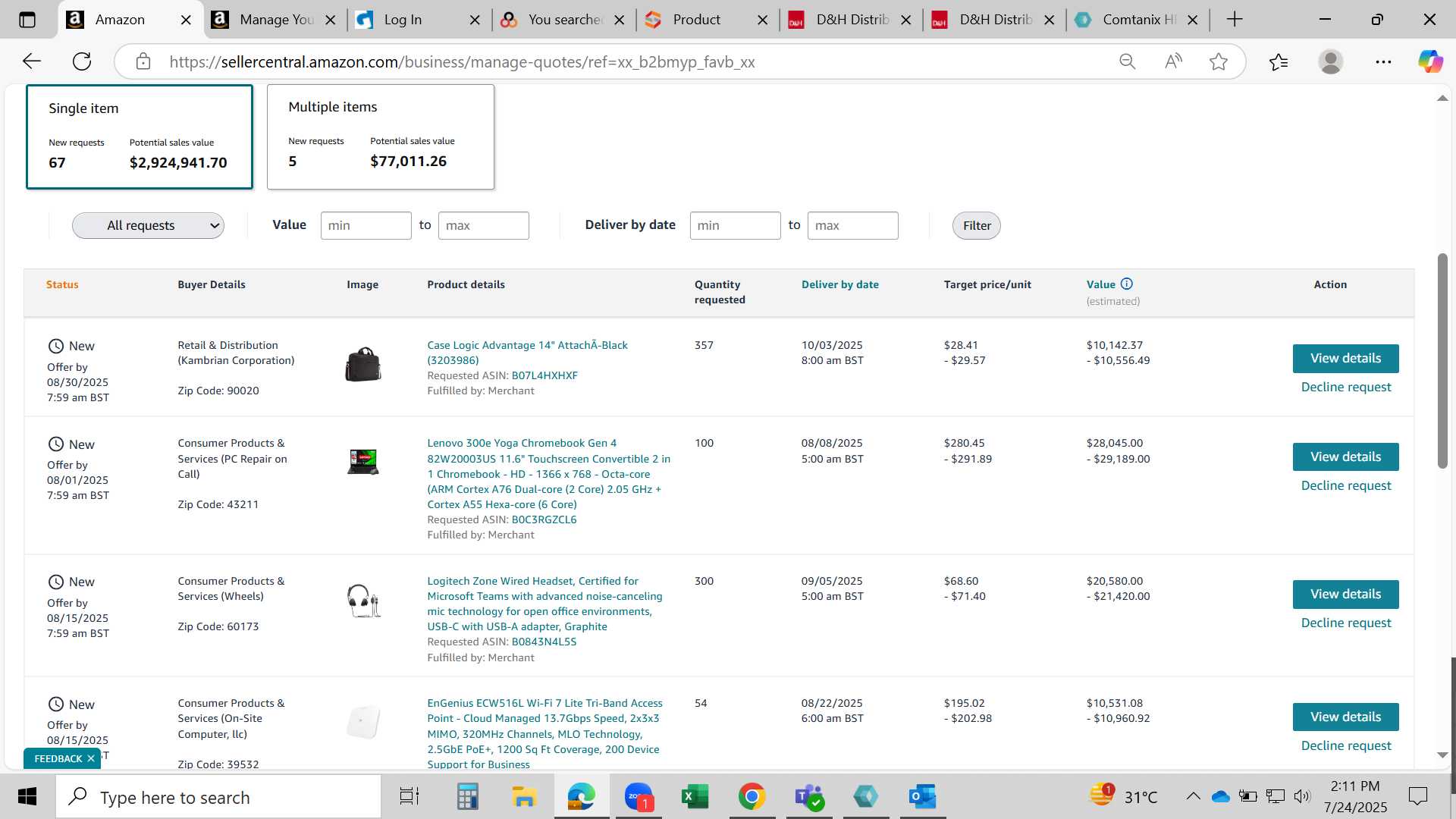Screen dimensions: 1456x819
Task: Sort by Status column header
Action: [x=62, y=284]
